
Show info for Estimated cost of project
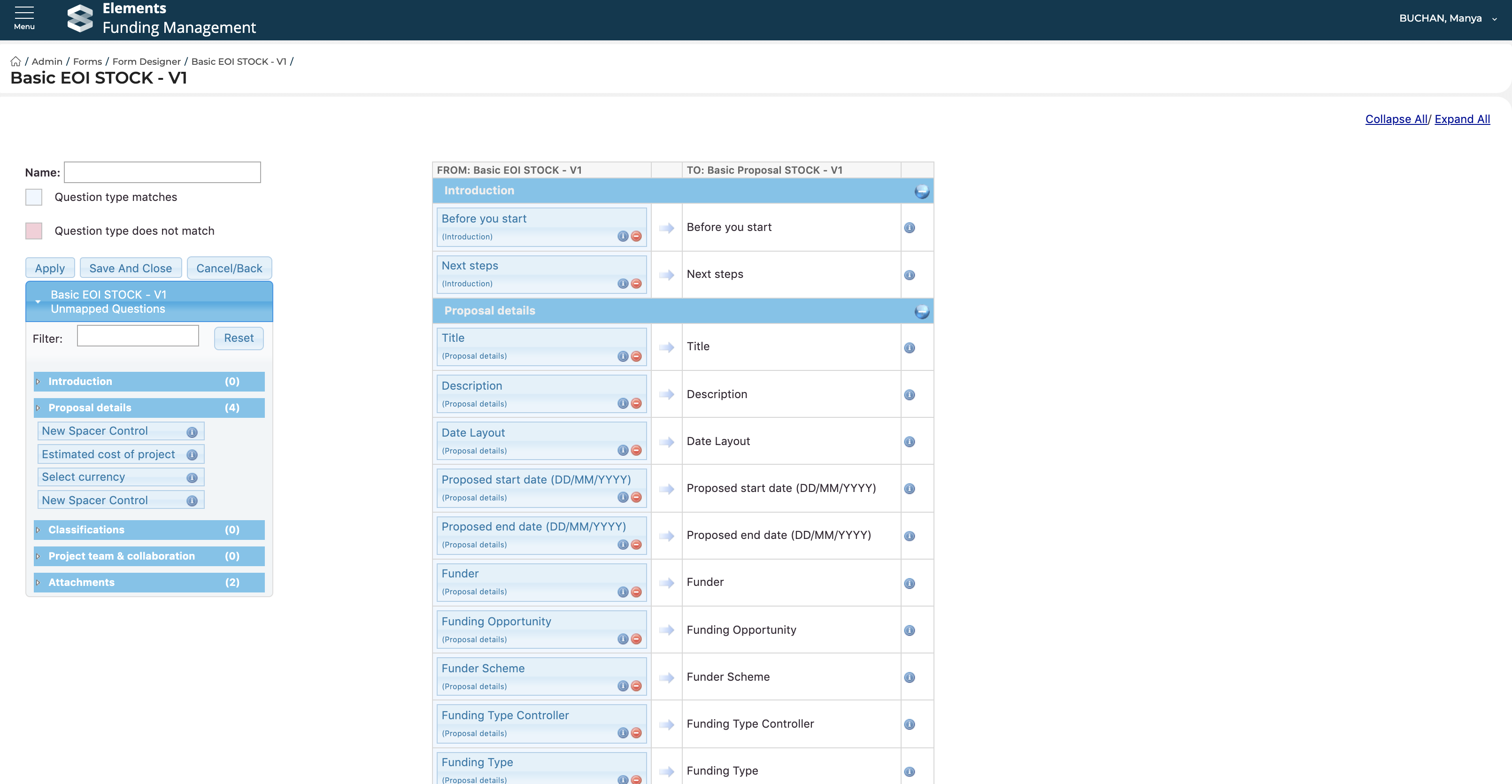point(192,455)
